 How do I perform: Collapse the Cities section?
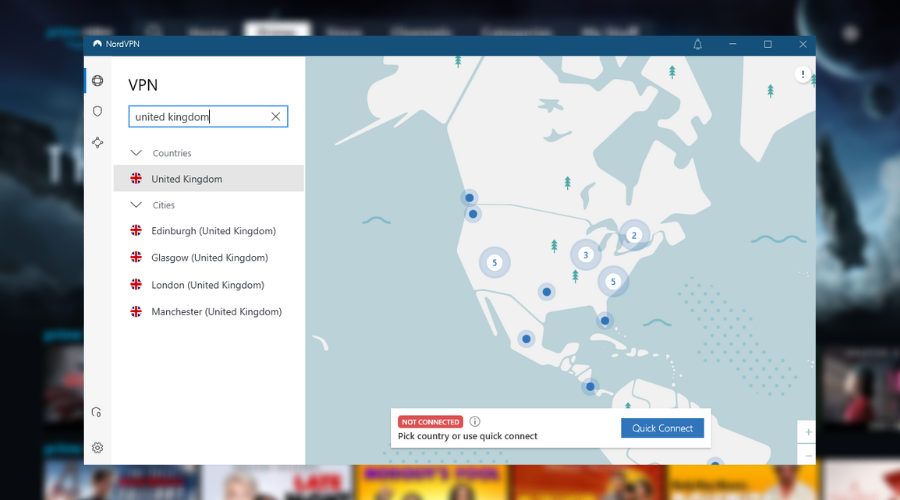[137, 205]
